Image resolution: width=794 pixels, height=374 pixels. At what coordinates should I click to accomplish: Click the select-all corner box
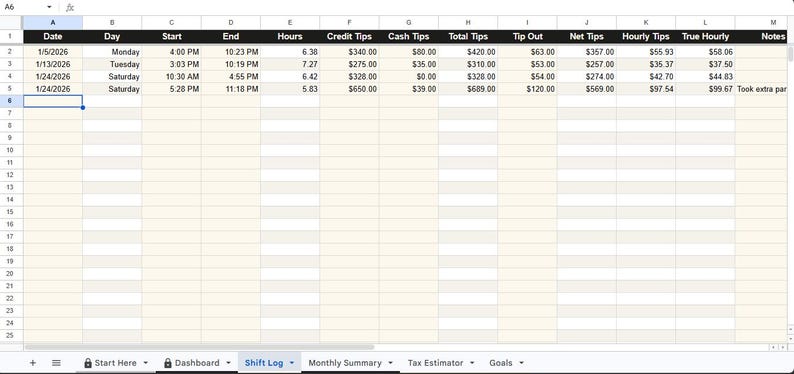(11, 23)
